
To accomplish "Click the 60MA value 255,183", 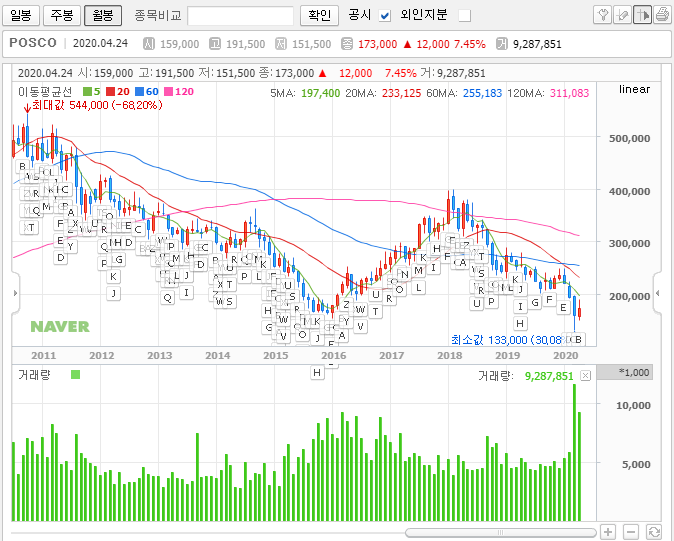I will (482, 93).
